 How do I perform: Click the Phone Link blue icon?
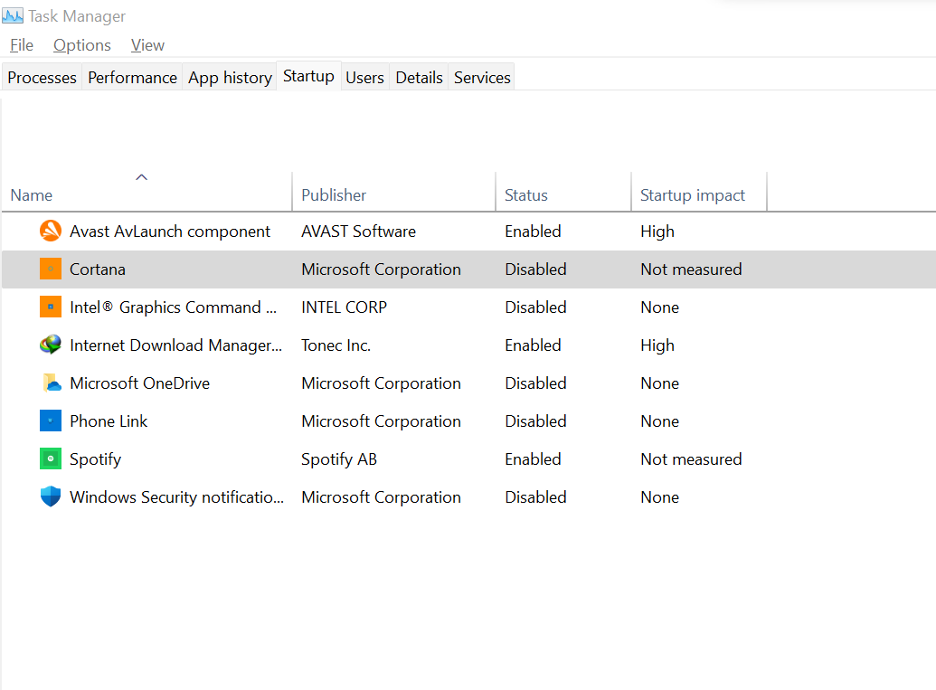(x=50, y=421)
